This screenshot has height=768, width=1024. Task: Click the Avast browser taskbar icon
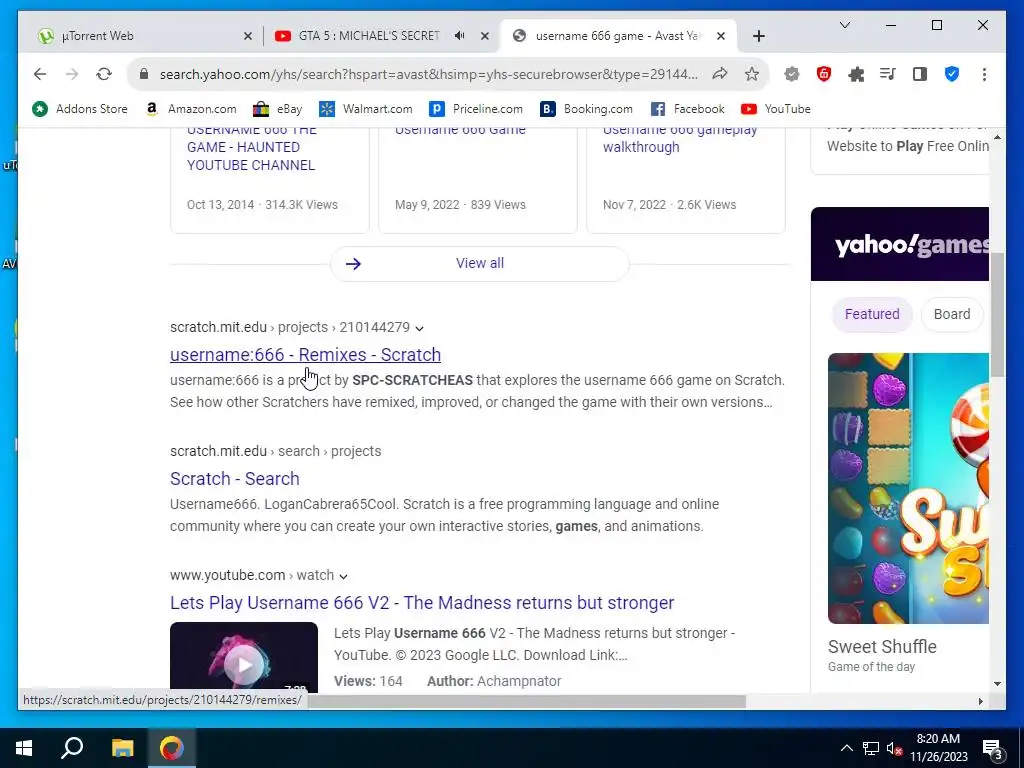(x=172, y=748)
